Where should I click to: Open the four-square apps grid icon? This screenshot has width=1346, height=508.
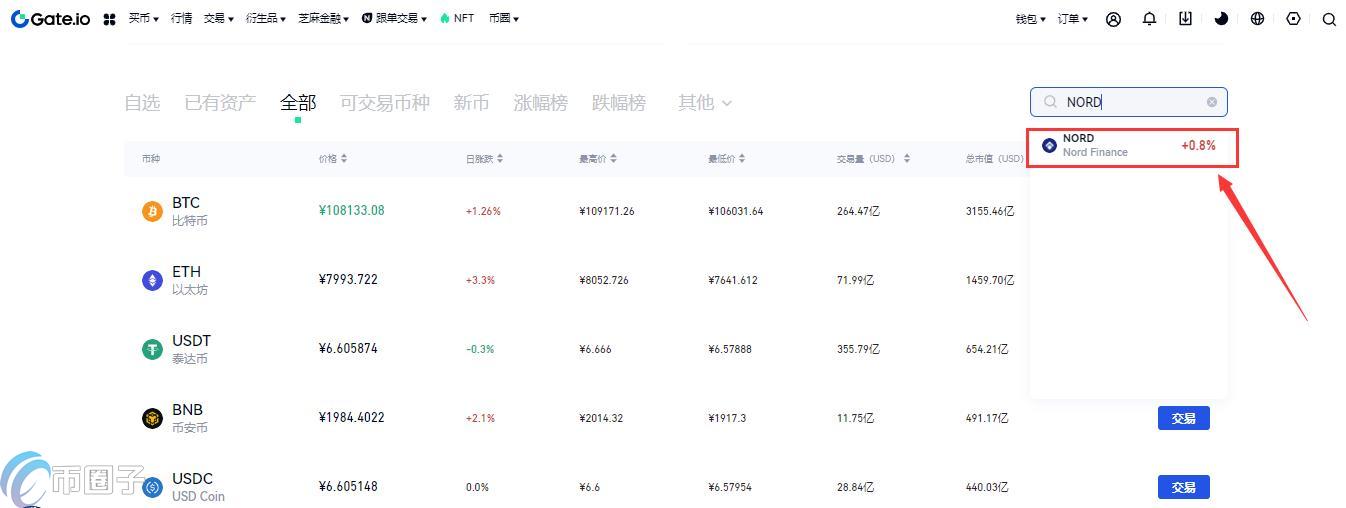[110, 19]
